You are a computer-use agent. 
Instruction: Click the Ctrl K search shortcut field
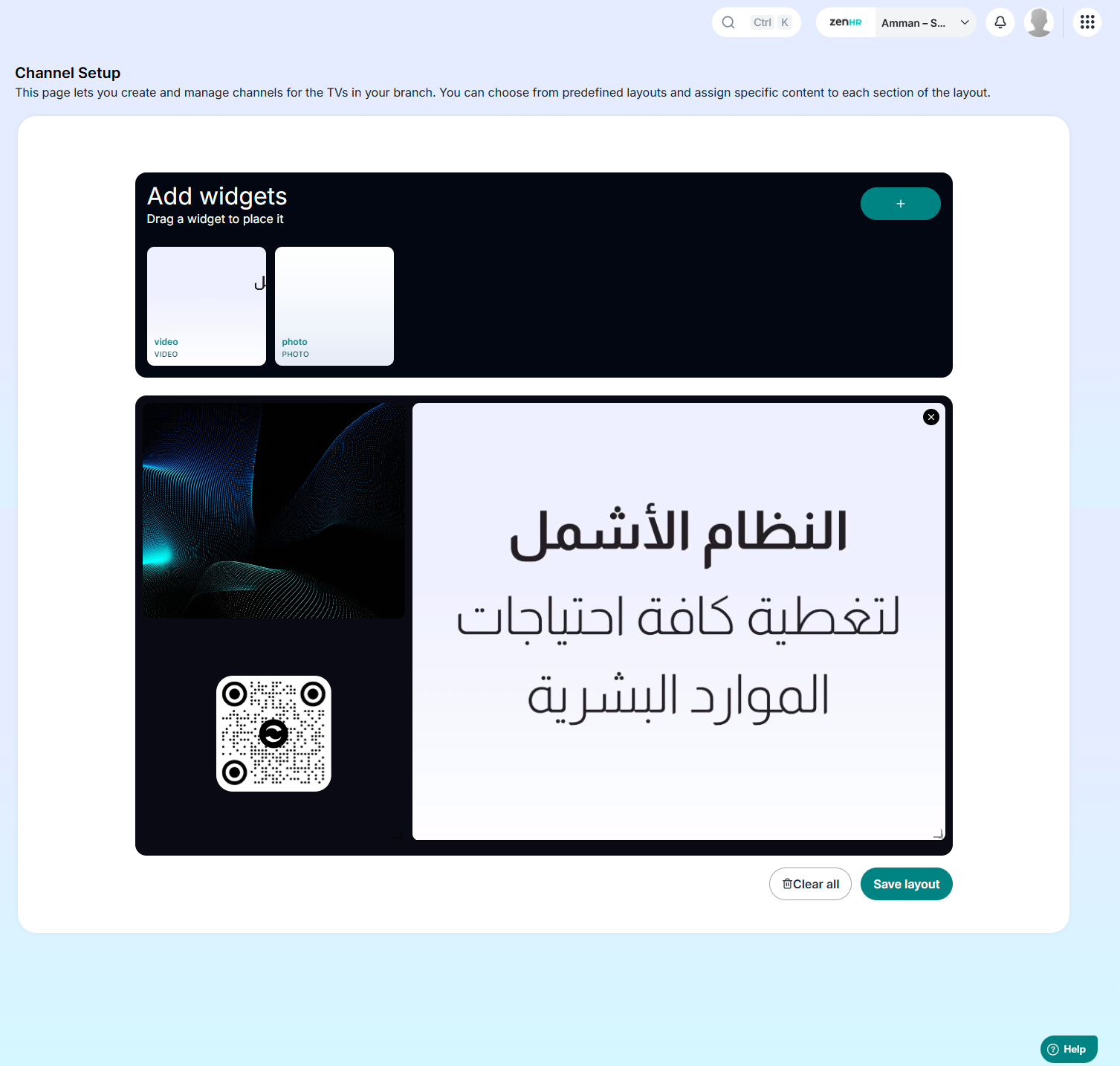point(757,22)
